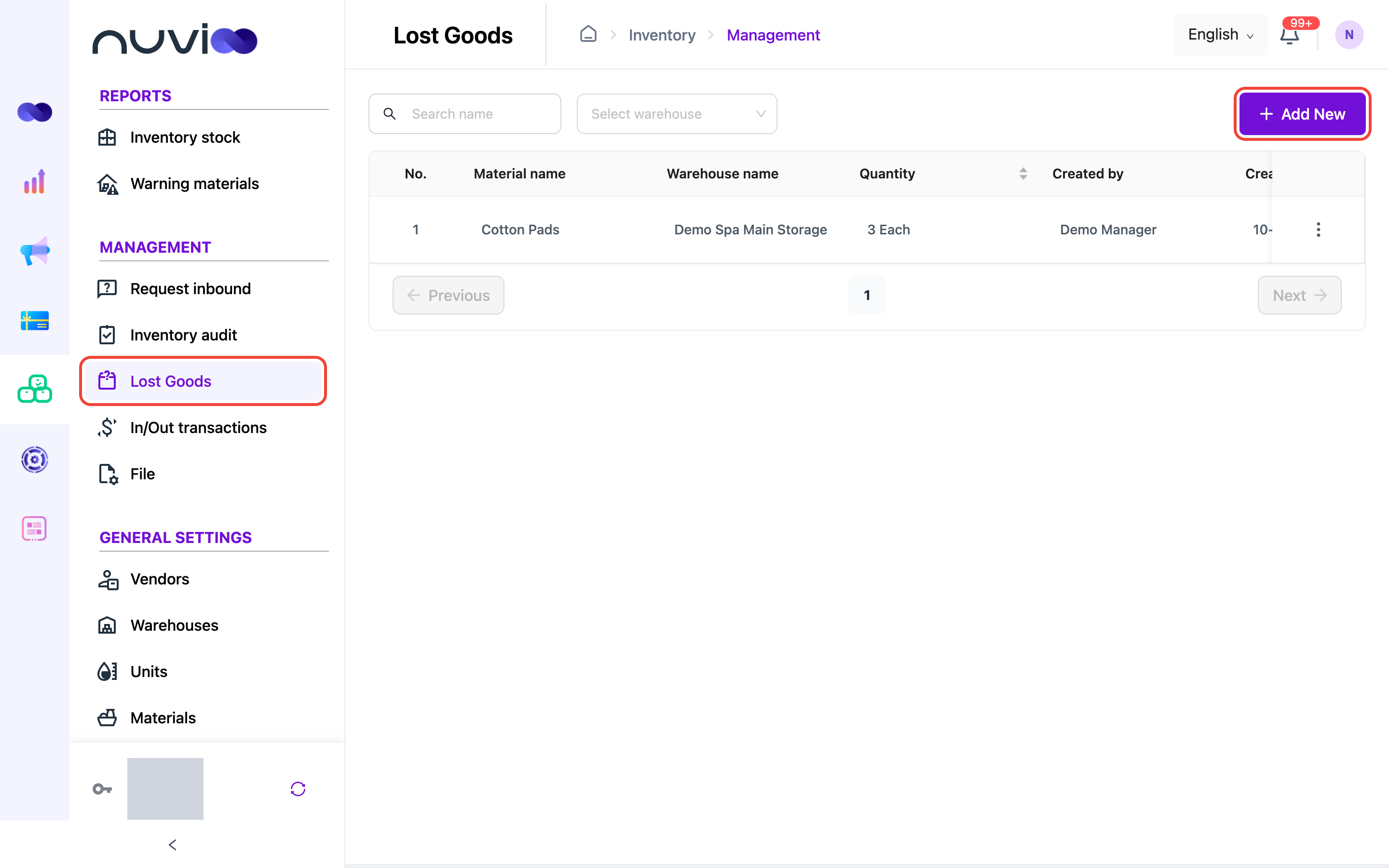Open the notifications bell with 99+ badge

[x=1290, y=35]
